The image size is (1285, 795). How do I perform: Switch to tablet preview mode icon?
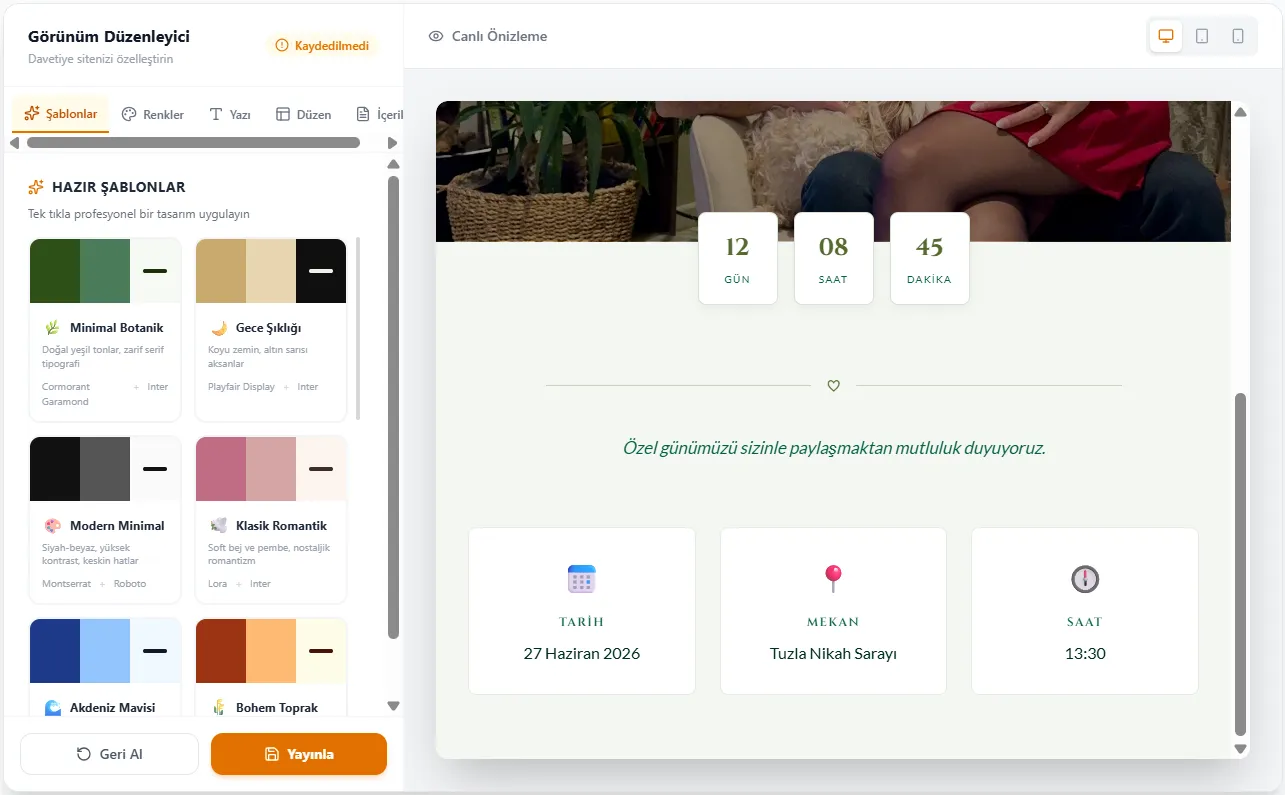[x=1202, y=36]
